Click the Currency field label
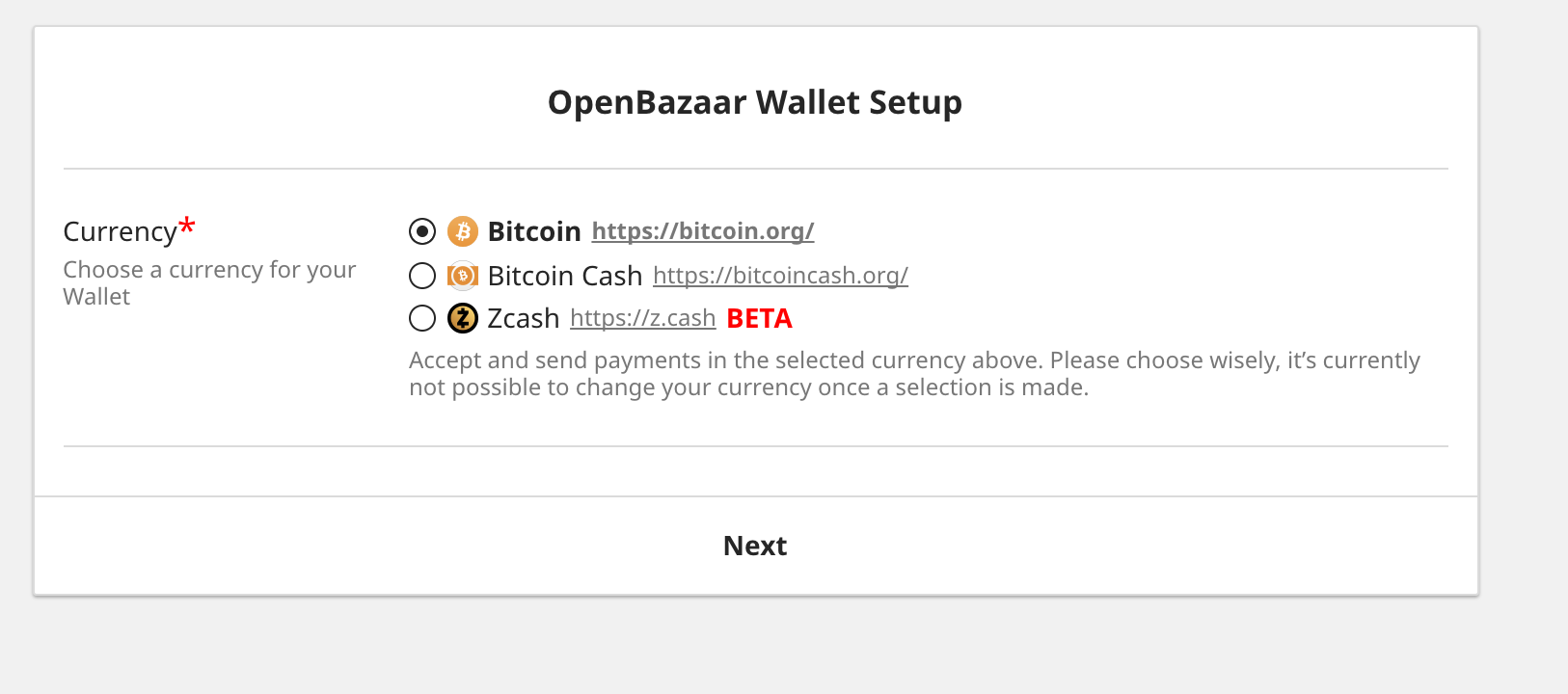The height and width of the screenshot is (694, 1568). pos(121,231)
